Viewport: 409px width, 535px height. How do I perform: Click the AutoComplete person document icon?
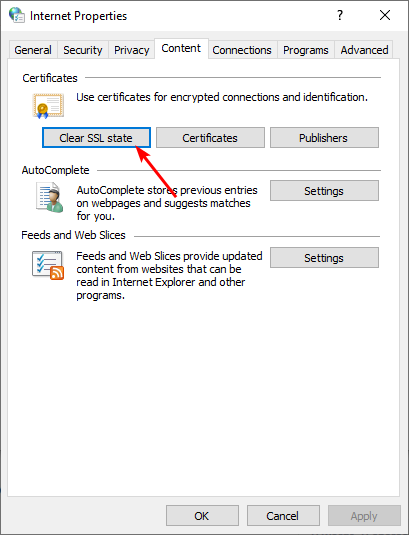tap(50, 197)
